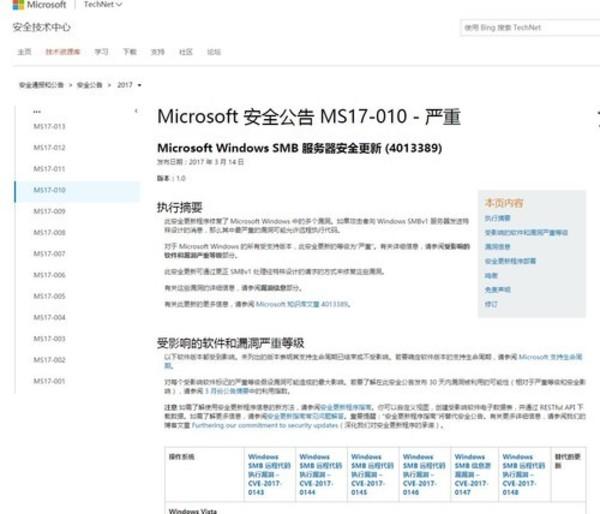
Task: Click the 安全公告 breadcrumb link
Action: (90, 85)
